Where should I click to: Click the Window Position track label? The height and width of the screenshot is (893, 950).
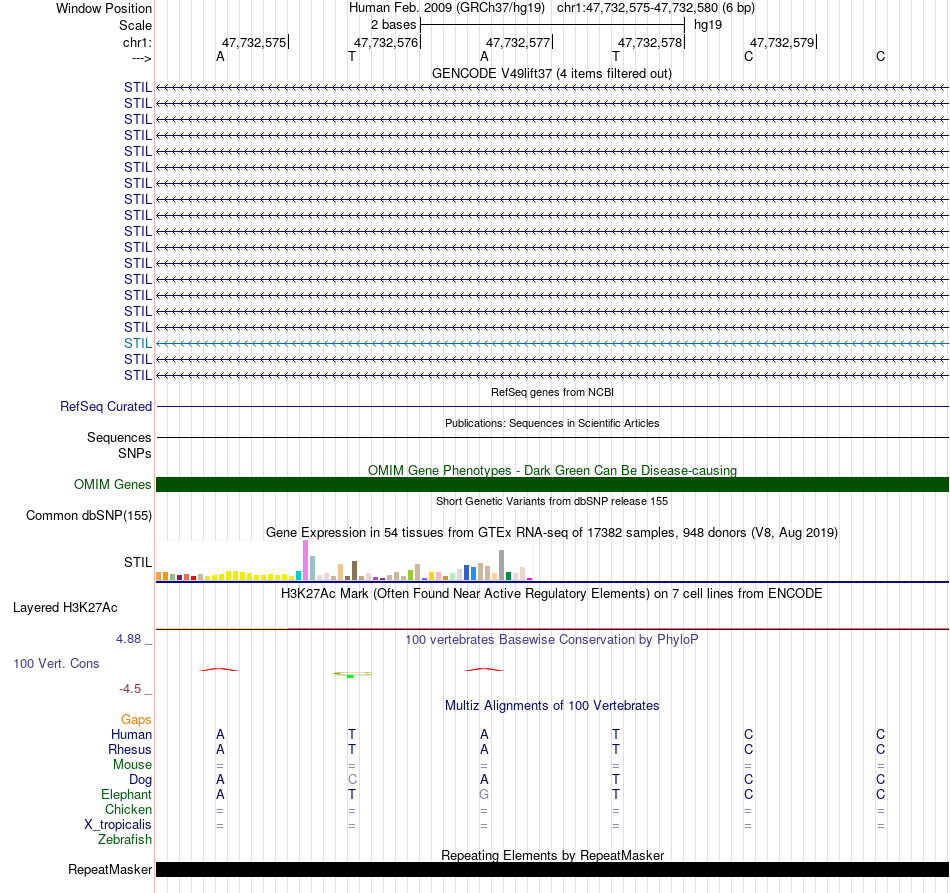(x=104, y=8)
